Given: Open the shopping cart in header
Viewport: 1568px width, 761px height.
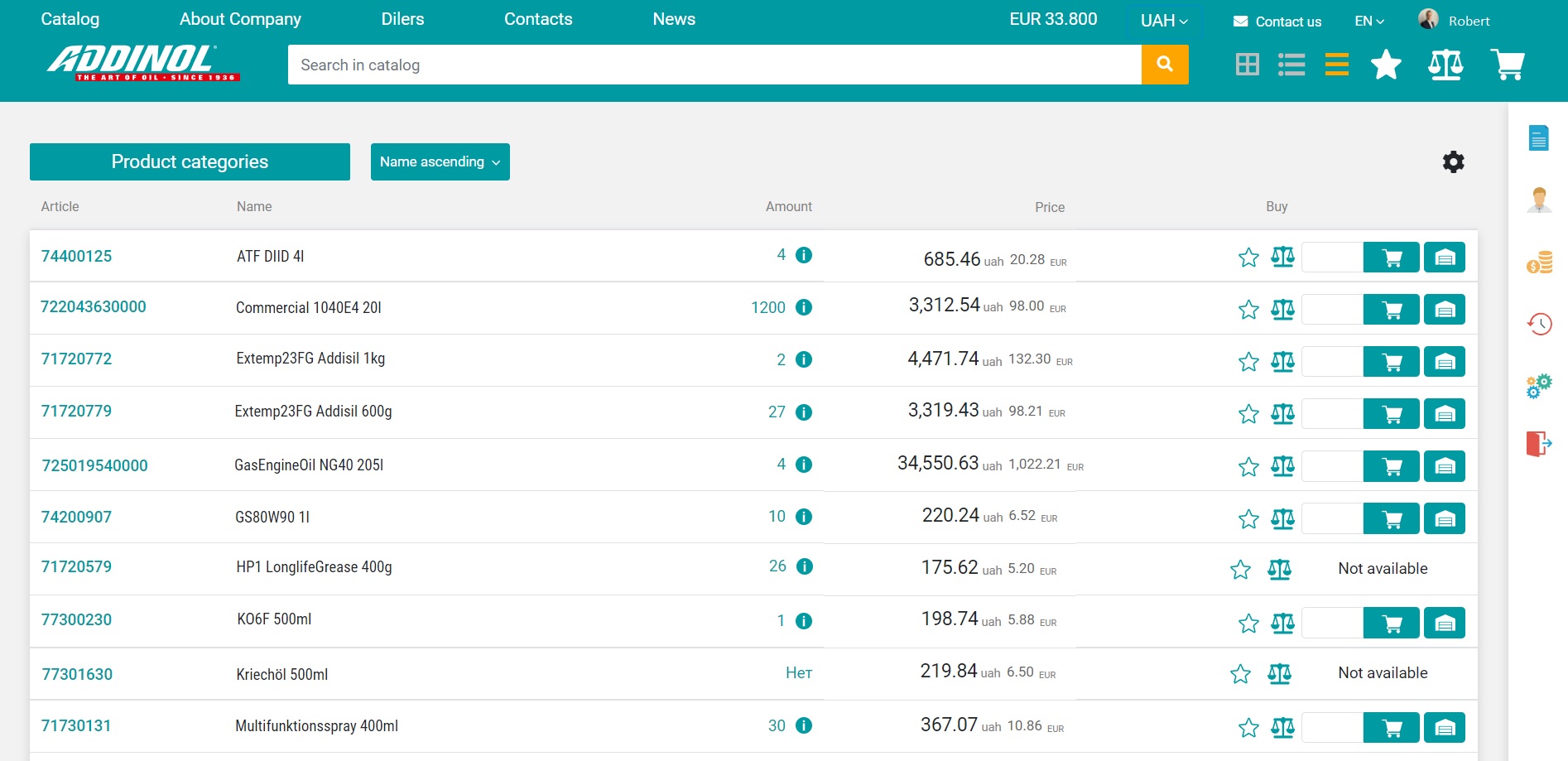Looking at the screenshot, I should tap(1508, 65).
